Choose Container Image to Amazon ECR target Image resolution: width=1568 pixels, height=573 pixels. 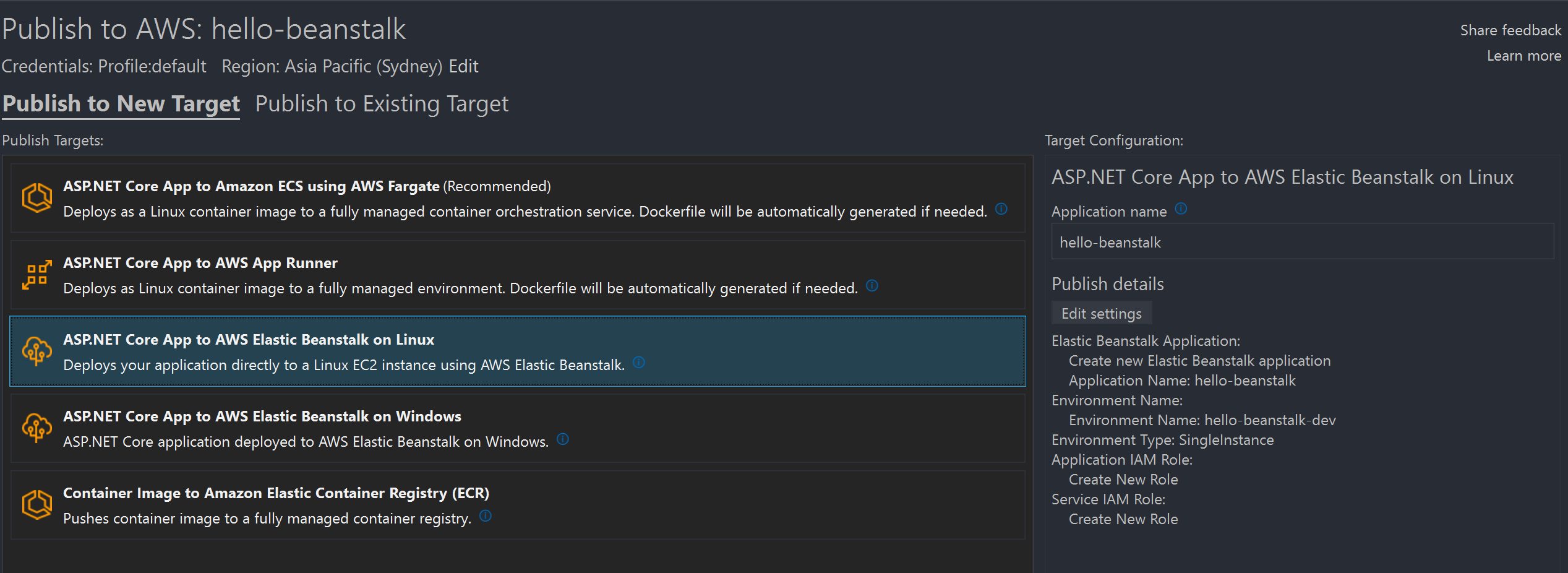coord(518,505)
